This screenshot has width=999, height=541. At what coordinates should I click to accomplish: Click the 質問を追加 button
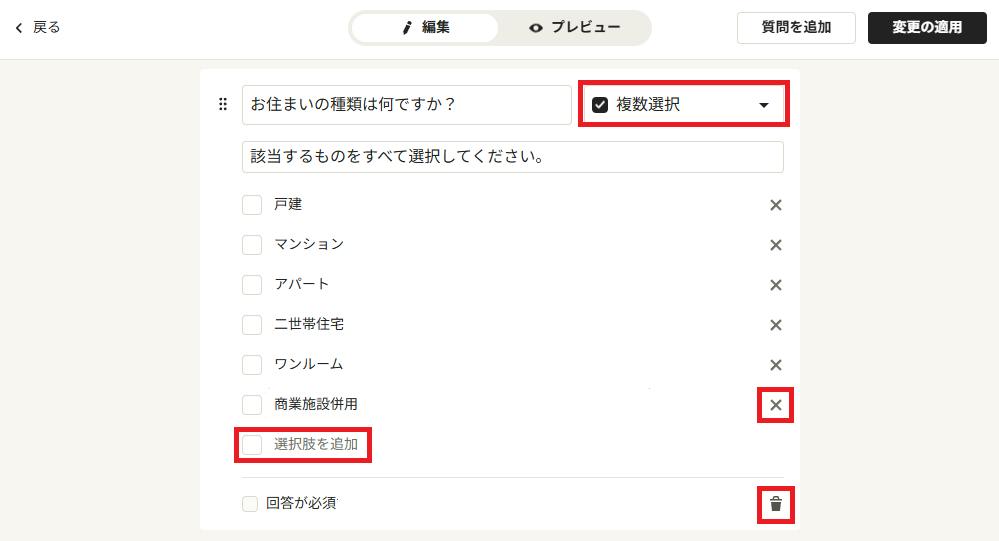point(796,27)
